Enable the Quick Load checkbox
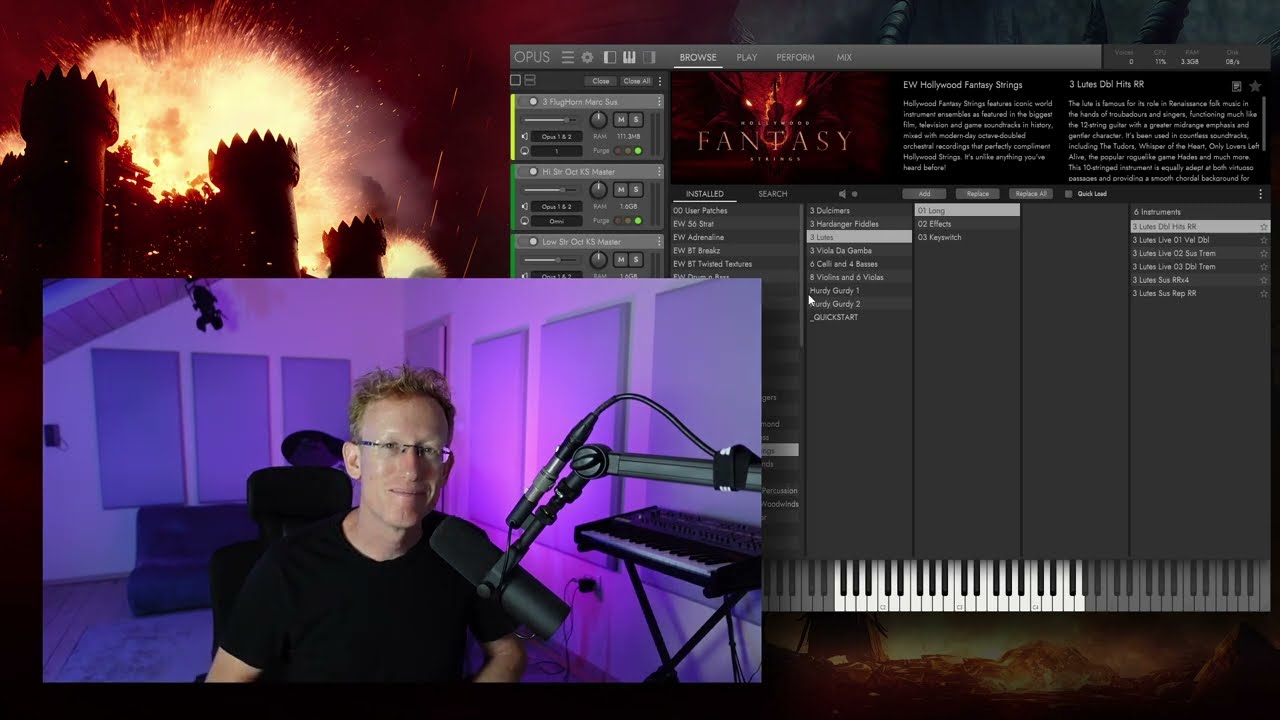The width and height of the screenshot is (1280, 720). tap(1069, 194)
